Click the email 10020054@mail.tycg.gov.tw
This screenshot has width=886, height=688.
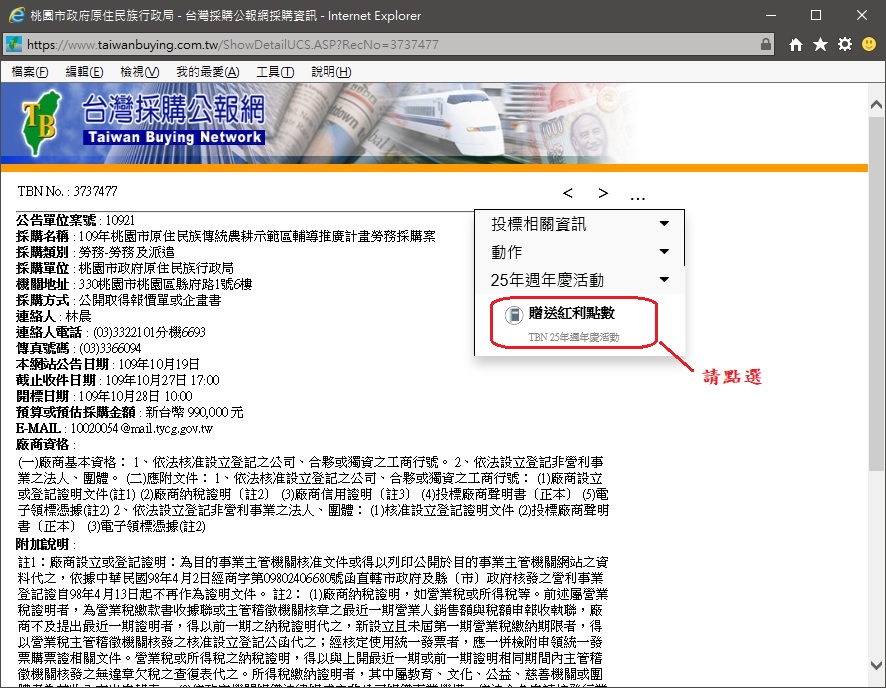tap(142, 429)
